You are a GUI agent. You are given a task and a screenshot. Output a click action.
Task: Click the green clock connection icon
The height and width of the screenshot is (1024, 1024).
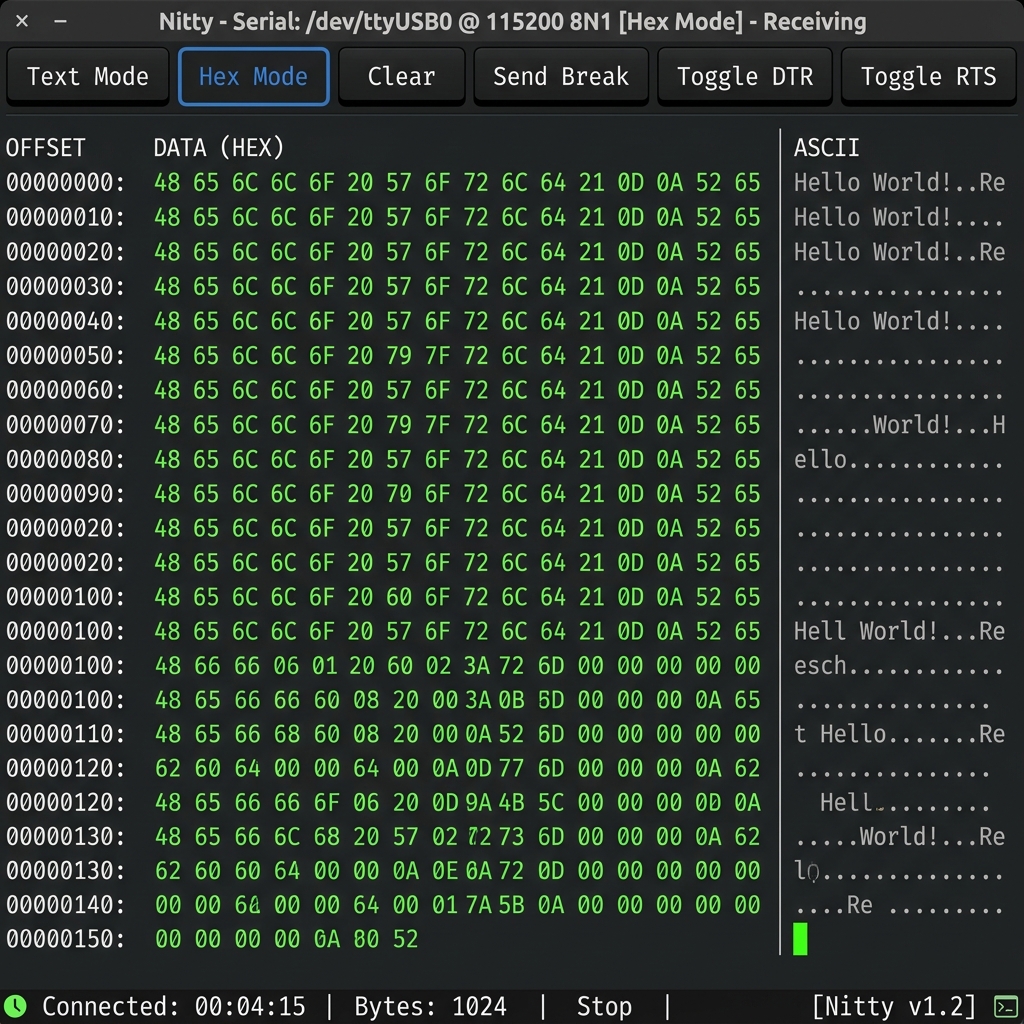(x=16, y=1006)
